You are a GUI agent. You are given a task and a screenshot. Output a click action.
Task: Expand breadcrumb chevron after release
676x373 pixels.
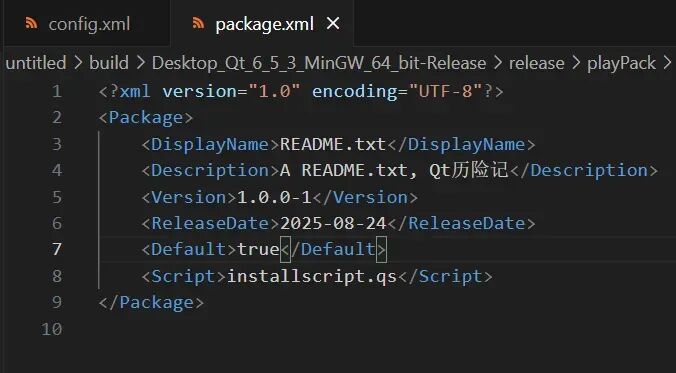click(x=576, y=63)
